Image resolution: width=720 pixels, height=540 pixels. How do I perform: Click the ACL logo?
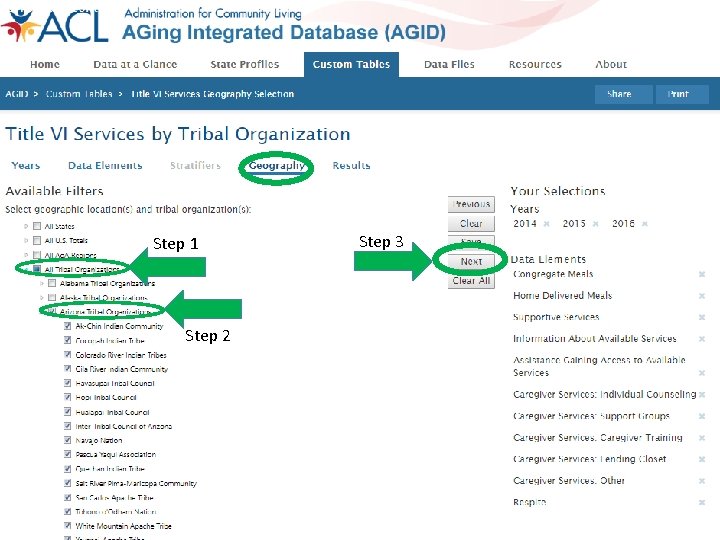tap(55, 25)
